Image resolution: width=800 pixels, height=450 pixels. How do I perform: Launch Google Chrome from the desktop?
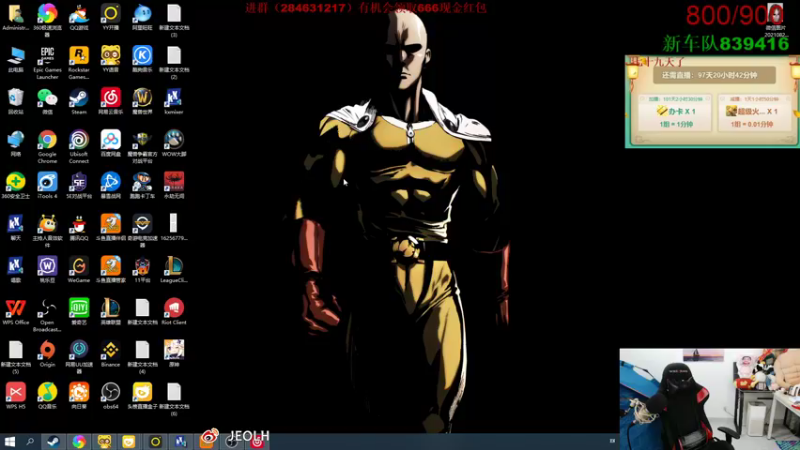click(x=47, y=147)
